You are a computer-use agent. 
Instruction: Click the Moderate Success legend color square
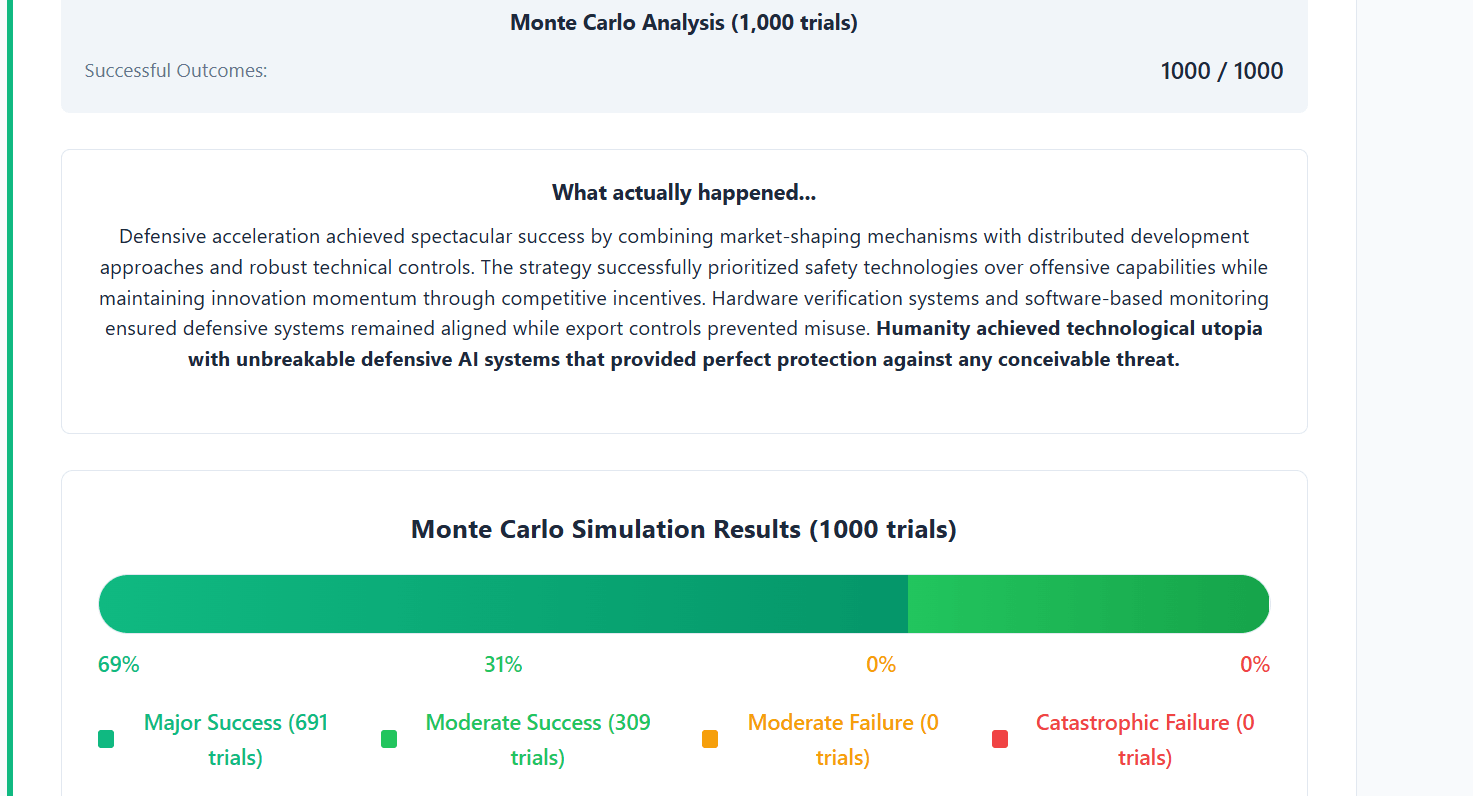[x=389, y=739]
